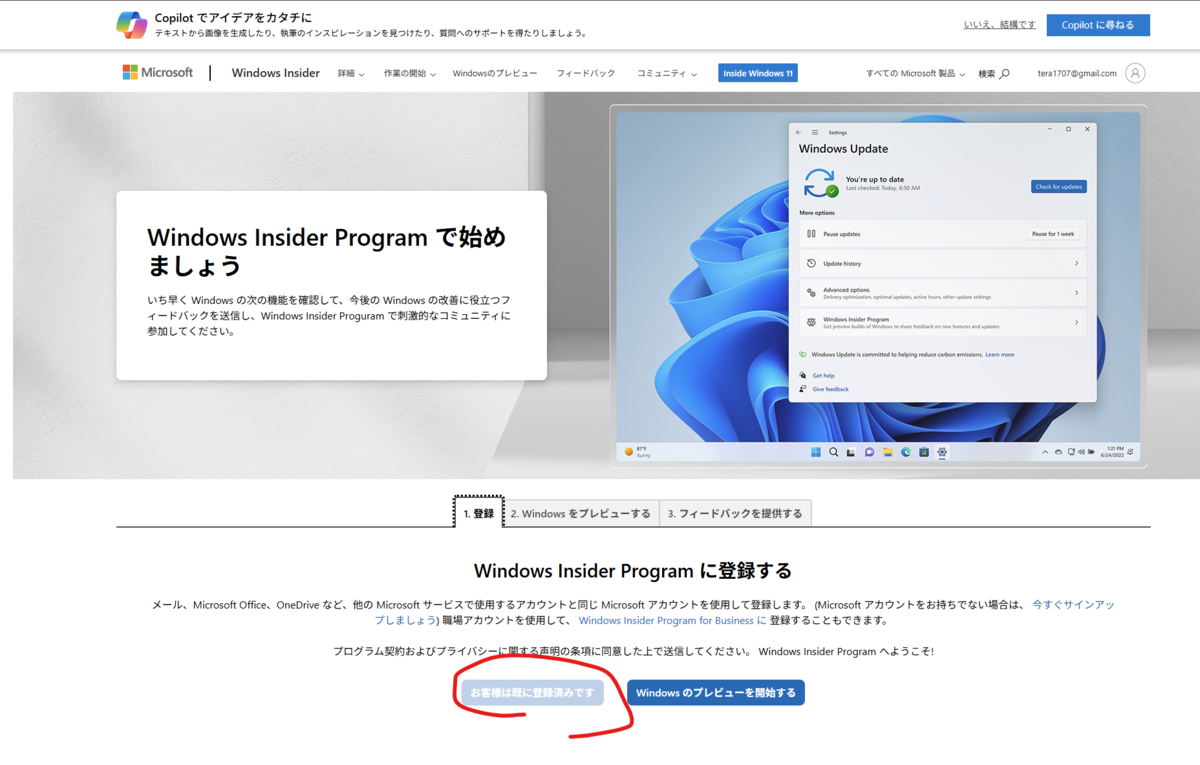Open the すべての Microsoft 製品 dropdown
This screenshot has width=1200, height=765.
(x=916, y=74)
